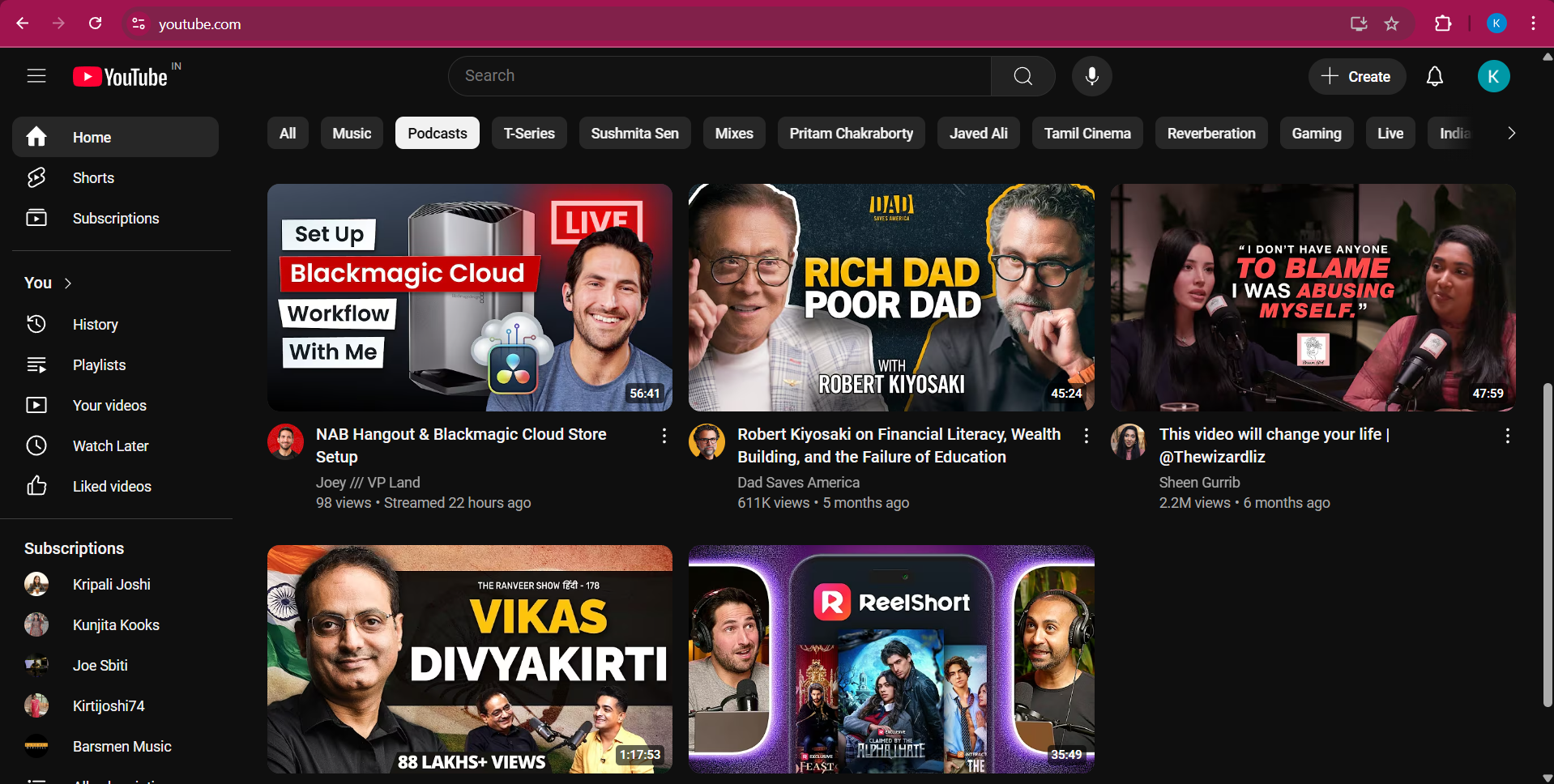Select the Tamil Cinema chip

(1087, 133)
